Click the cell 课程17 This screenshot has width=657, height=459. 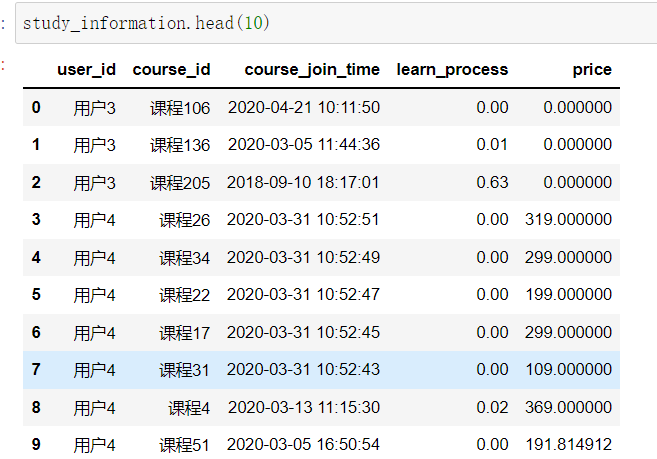coord(184,333)
